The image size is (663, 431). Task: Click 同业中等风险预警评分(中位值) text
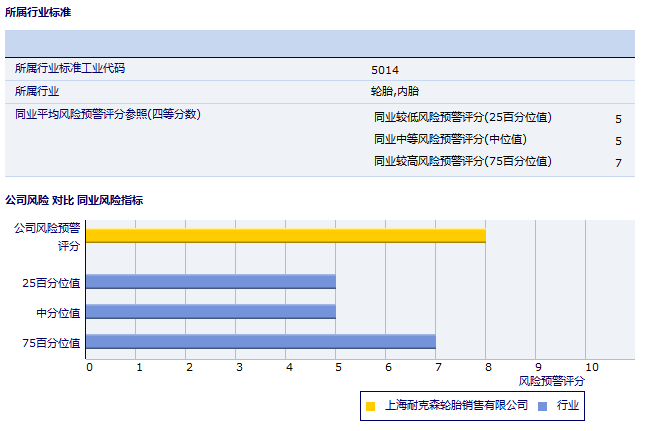click(450, 139)
